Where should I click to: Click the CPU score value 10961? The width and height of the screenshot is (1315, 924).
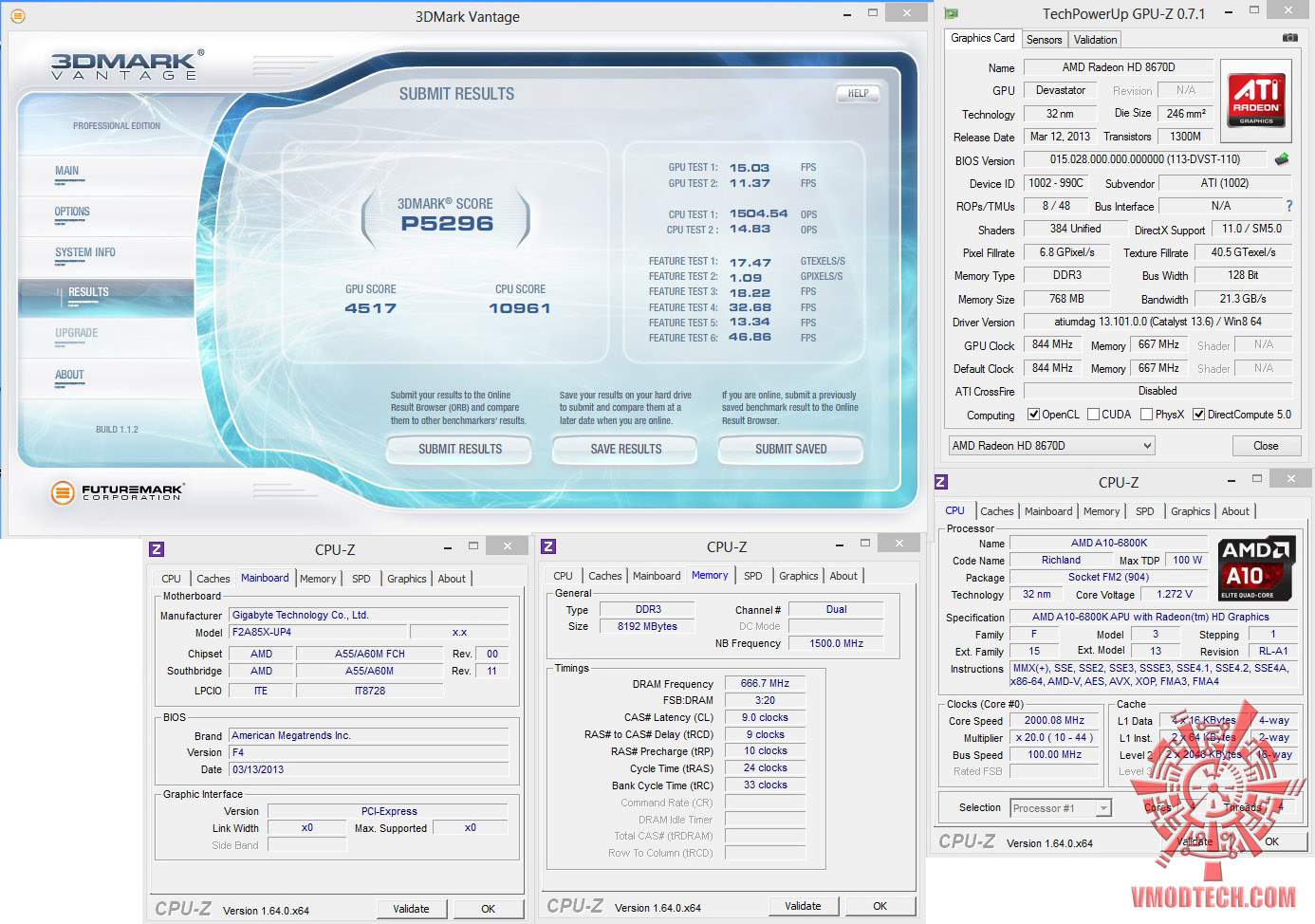[520, 308]
